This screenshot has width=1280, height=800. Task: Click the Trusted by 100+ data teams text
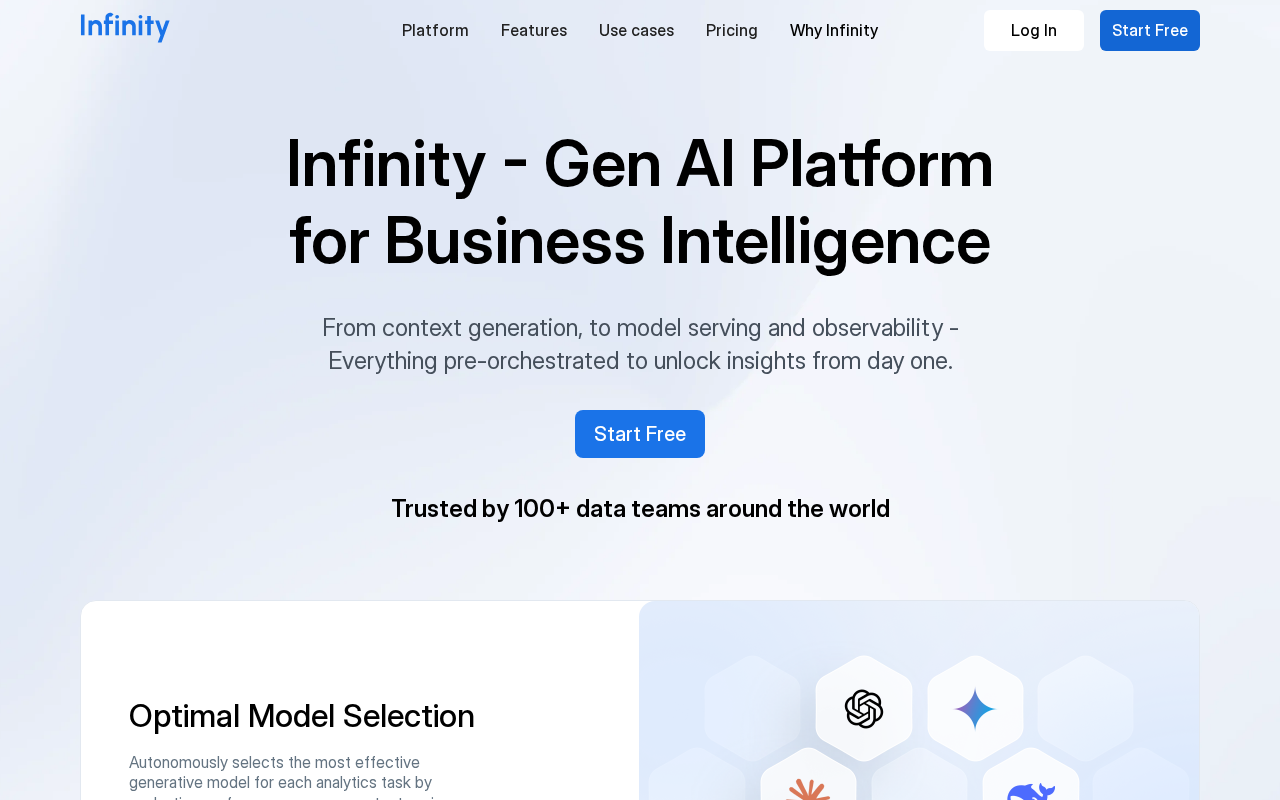(640, 509)
